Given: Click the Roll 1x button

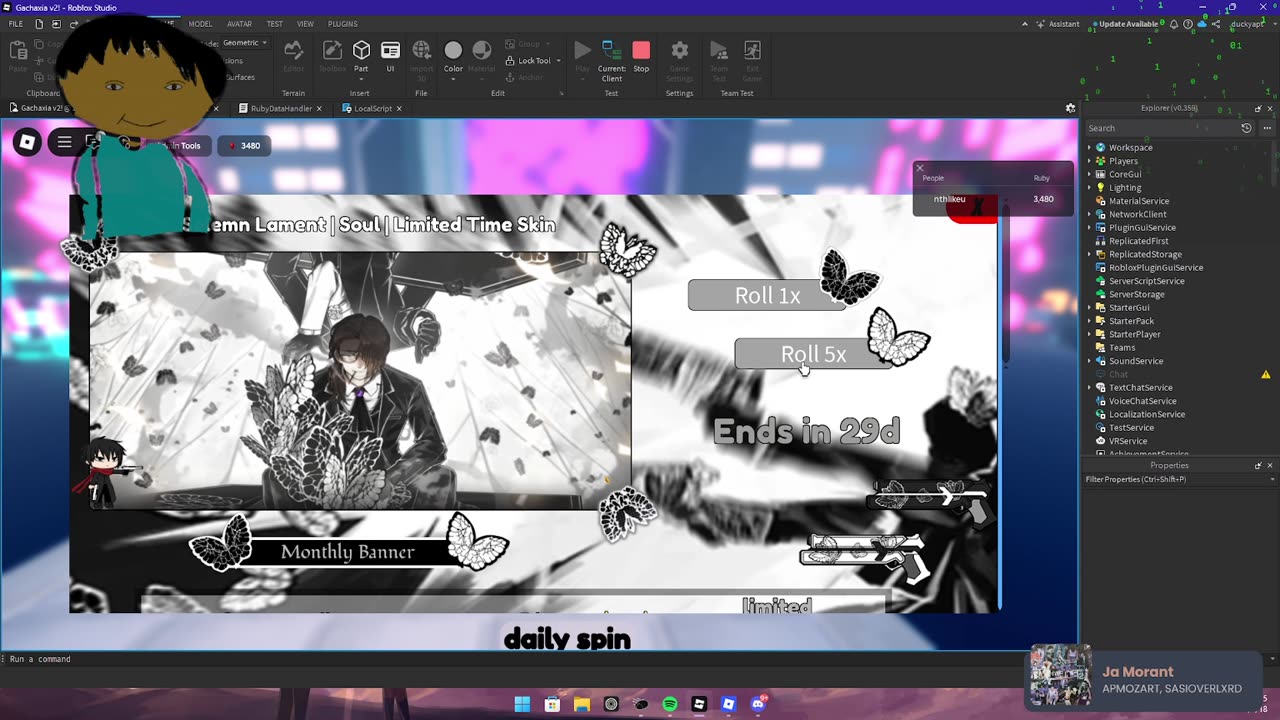Looking at the screenshot, I should (767, 295).
